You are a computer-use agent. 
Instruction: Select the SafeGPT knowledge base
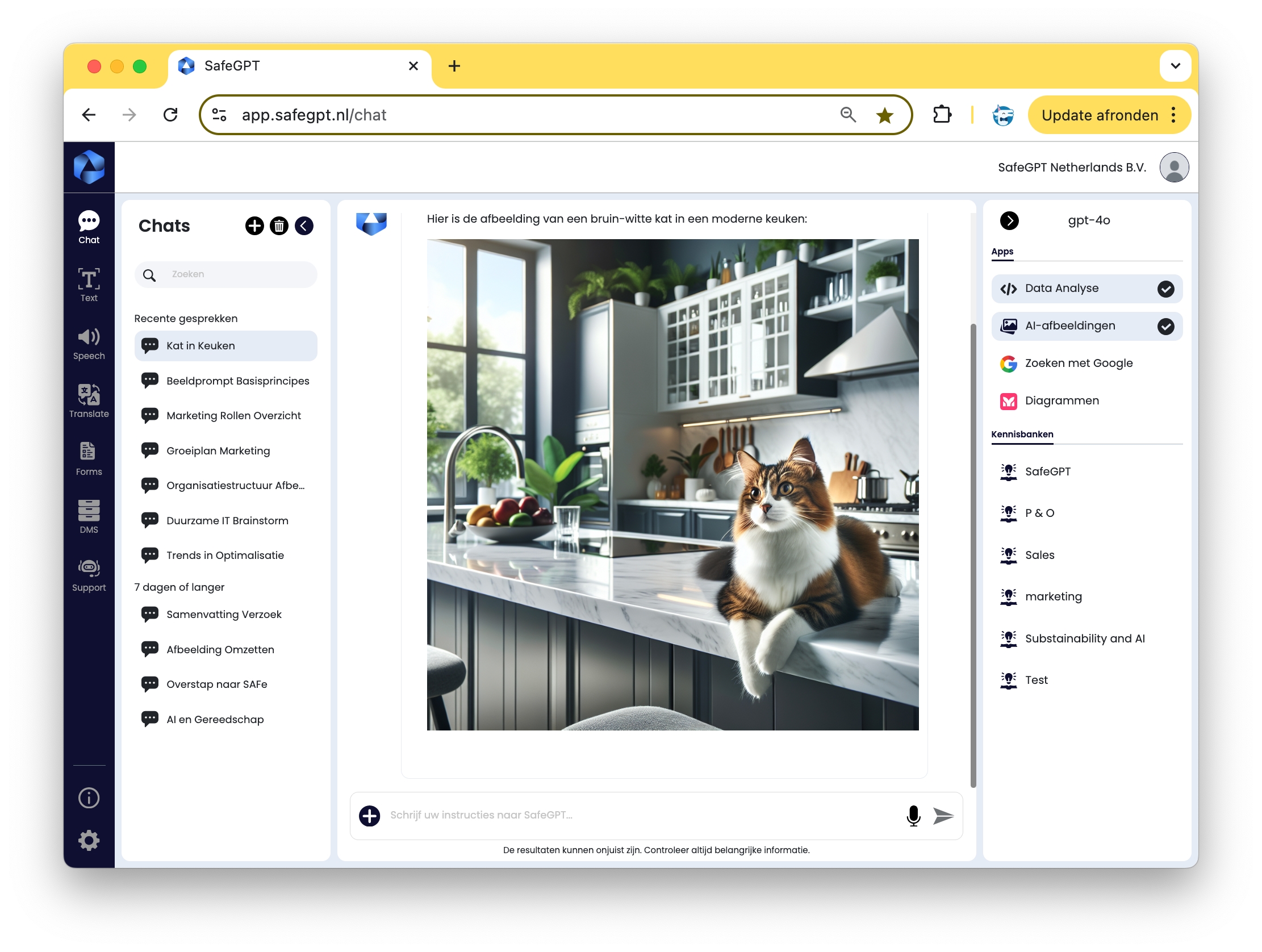coord(1087,471)
